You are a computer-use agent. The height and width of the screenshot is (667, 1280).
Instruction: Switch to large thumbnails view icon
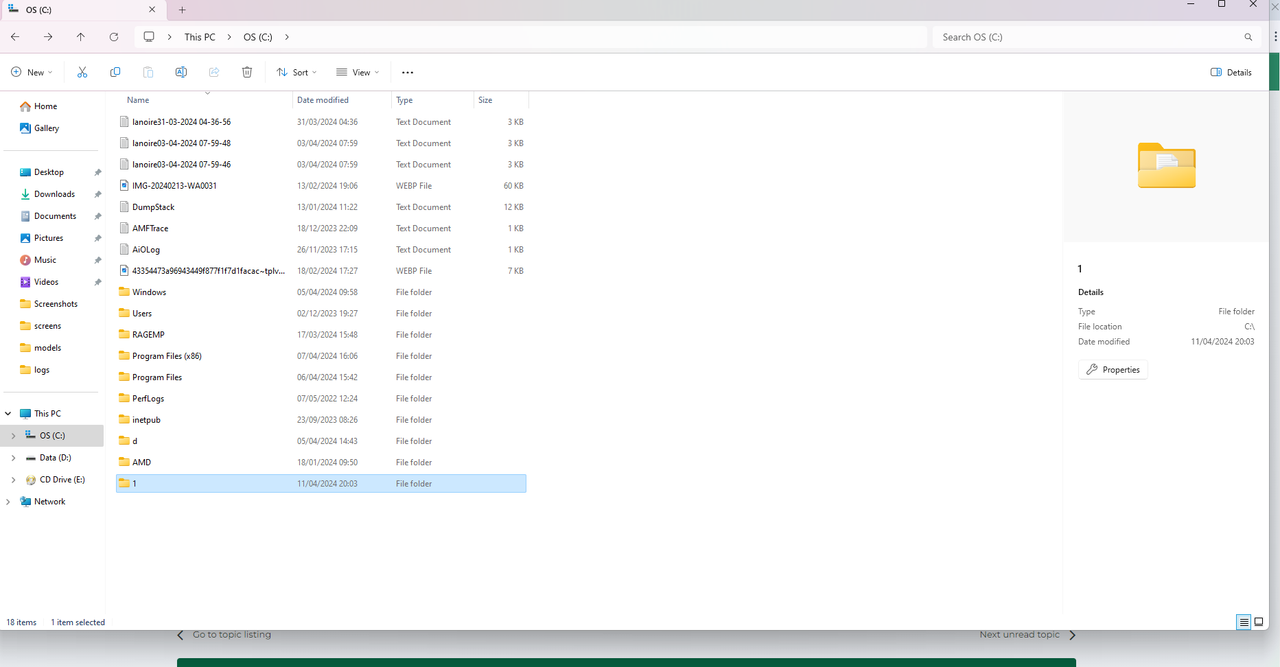[x=1259, y=622]
